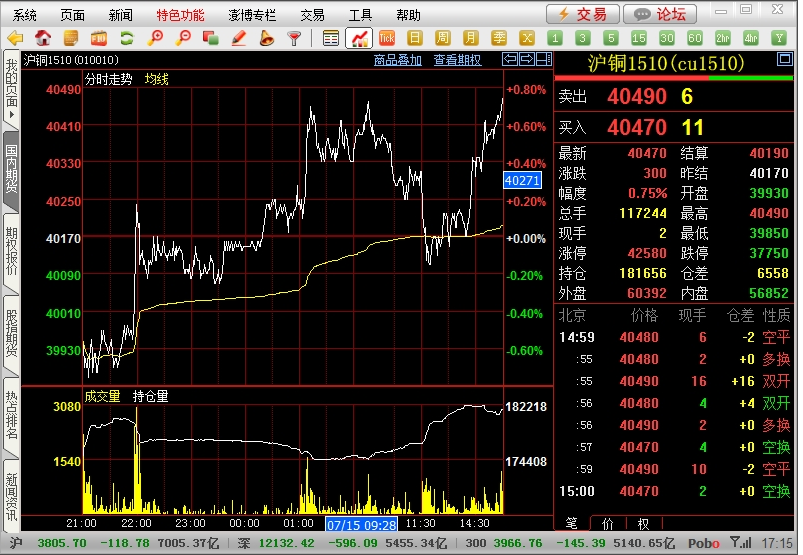Switch to the 笔 tab
Viewport: 803px width, 555px height.
[x=572, y=523]
